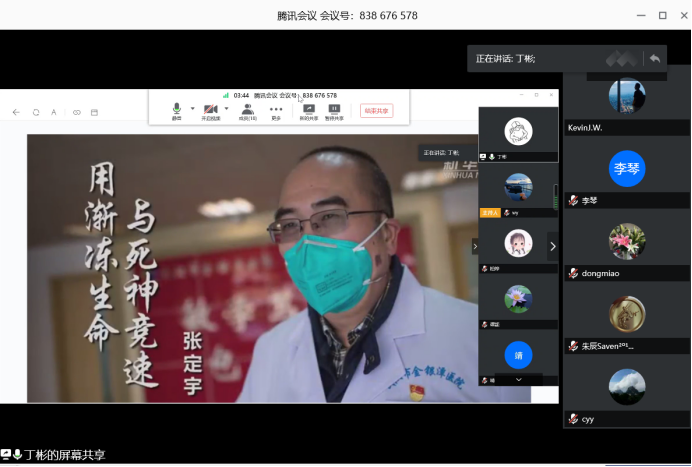Image resolution: width=692 pixels, height=467 pixels.
Task: Open the More (three dots) menu
Action: tap(276, 110)
